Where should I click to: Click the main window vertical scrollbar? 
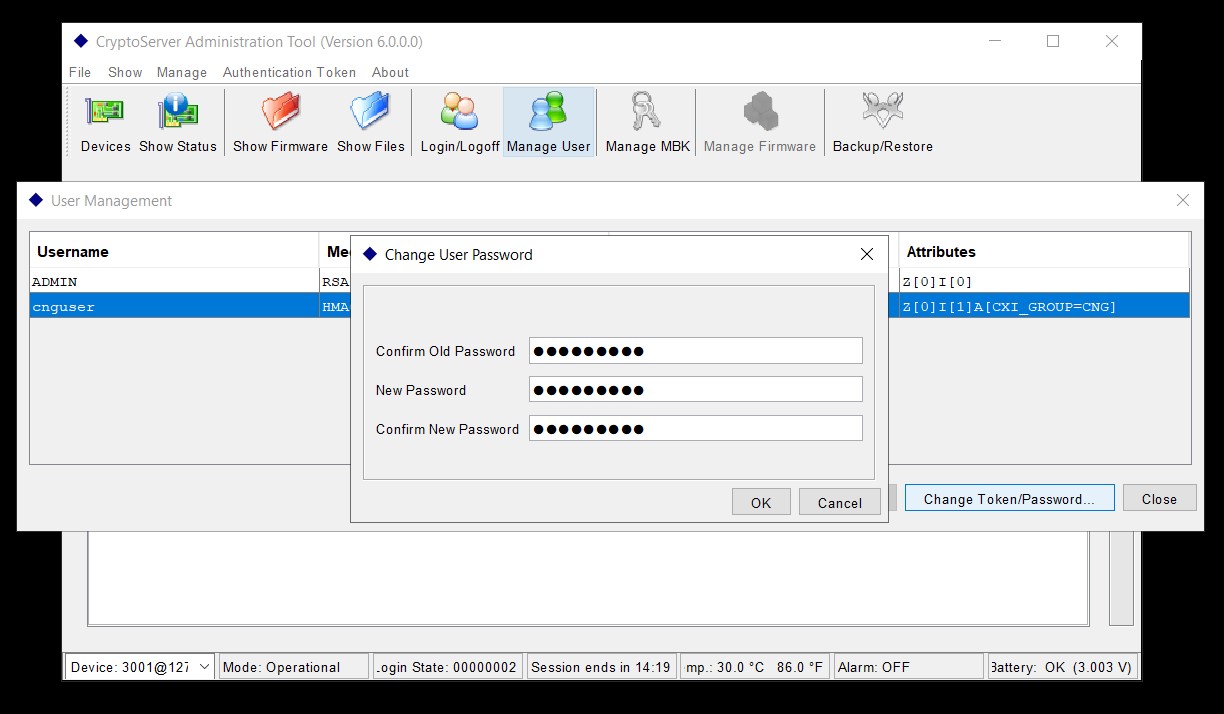(1120, 578)
